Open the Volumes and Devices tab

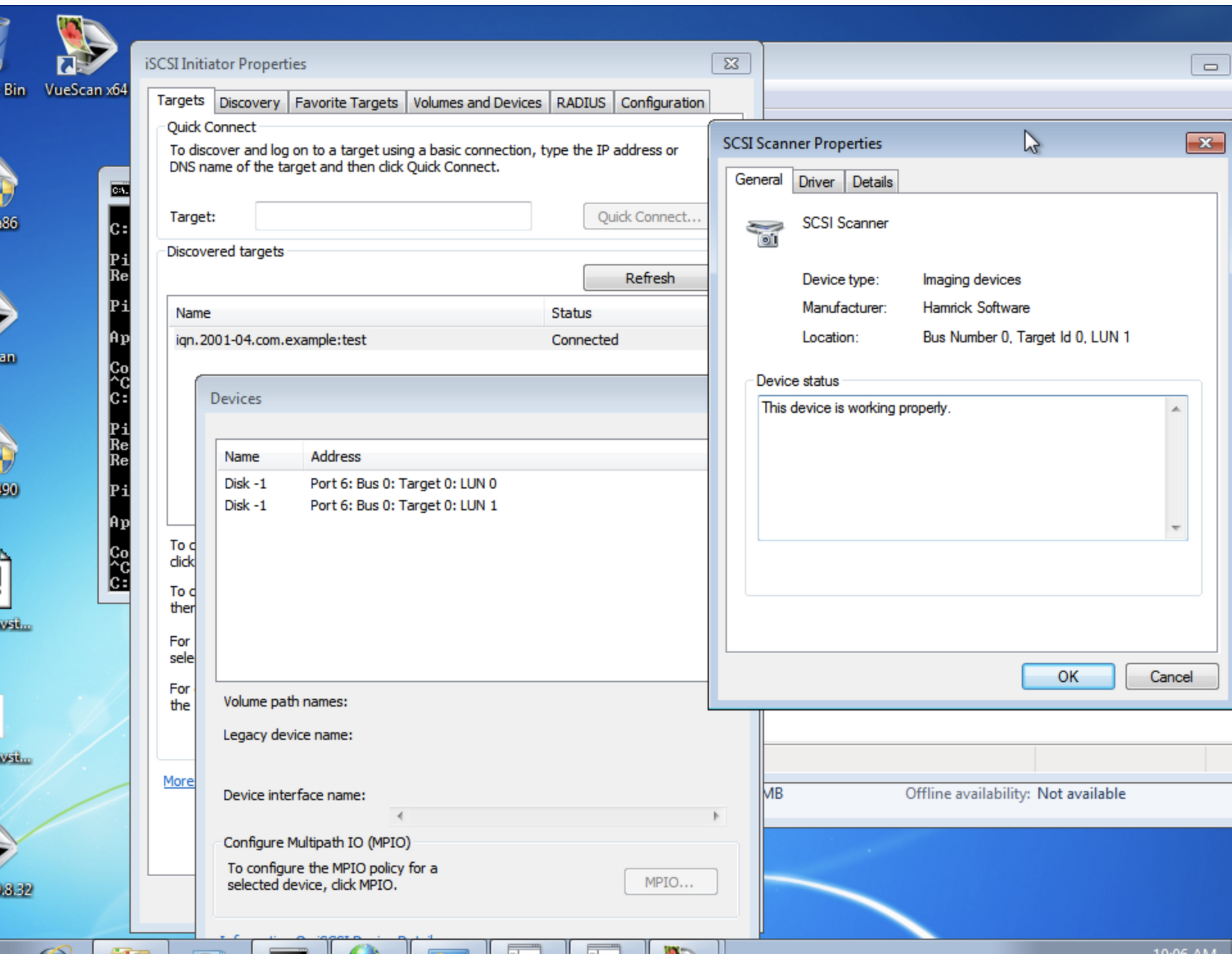pyautogui.click(x=477, y=103)
